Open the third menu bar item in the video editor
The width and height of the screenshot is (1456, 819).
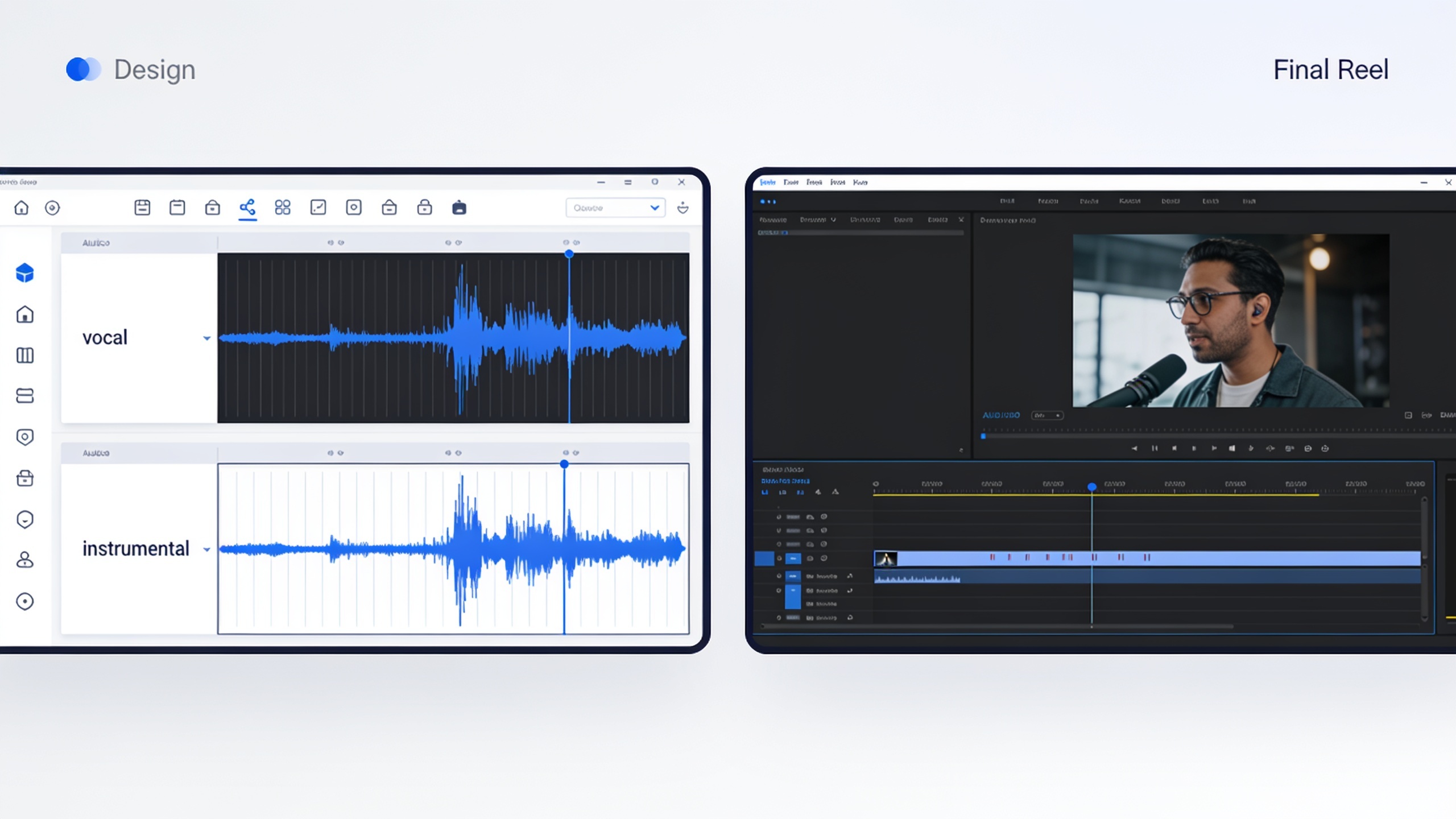click(x=814, y=183)
